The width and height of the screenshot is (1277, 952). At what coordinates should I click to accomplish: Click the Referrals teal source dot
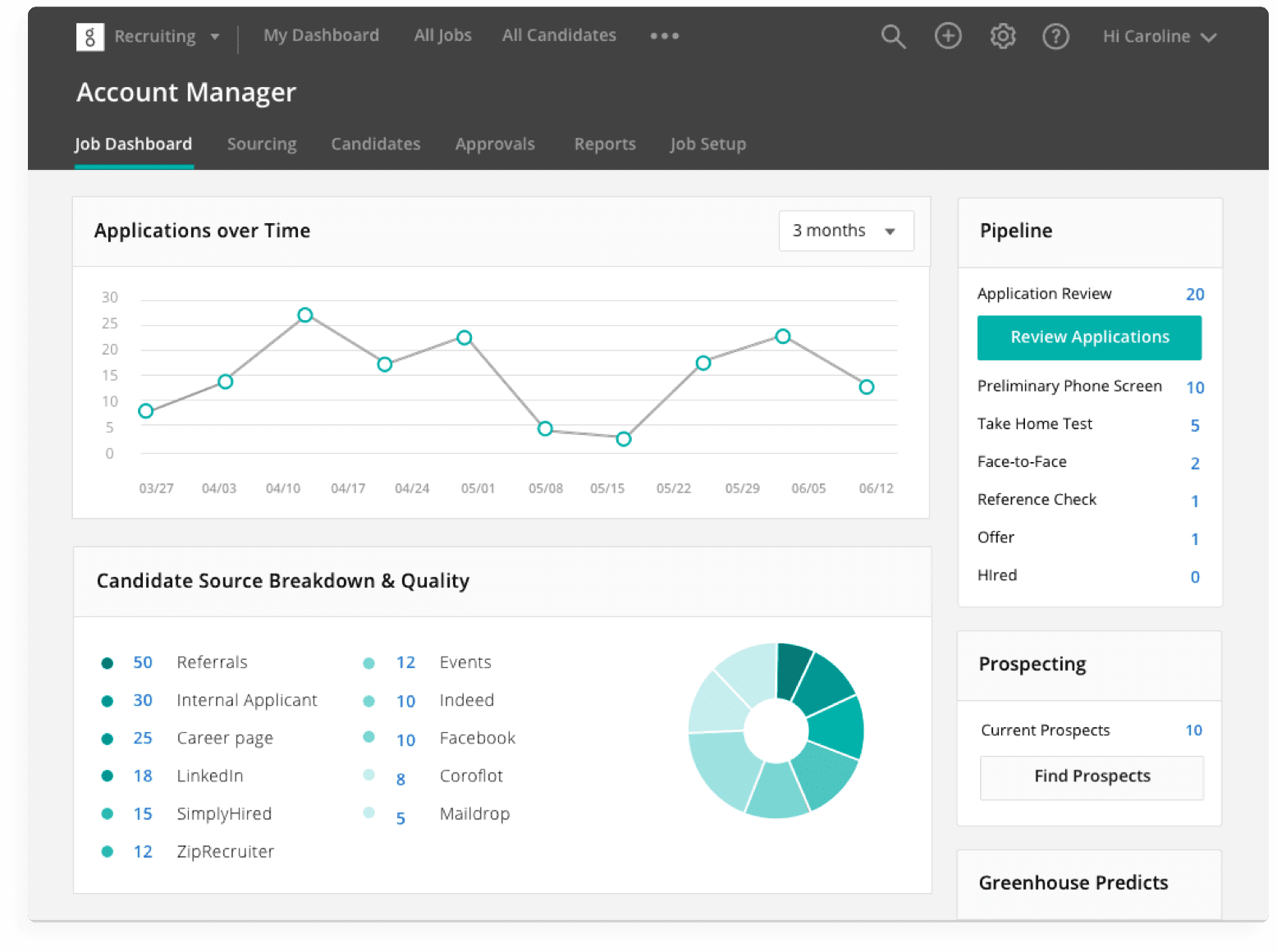click(x=108, y=661)
